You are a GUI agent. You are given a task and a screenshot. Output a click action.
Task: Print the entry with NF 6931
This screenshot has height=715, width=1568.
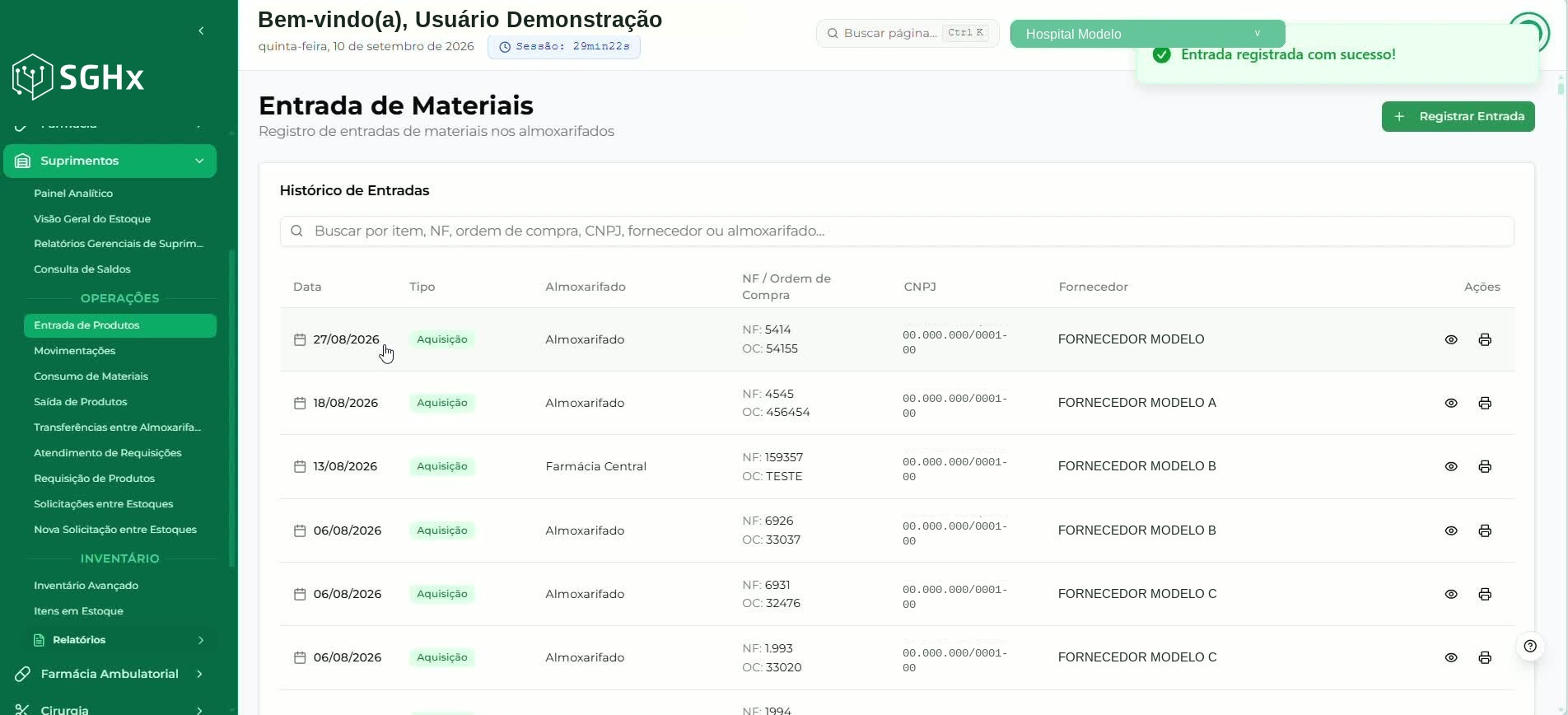pyautogui.click(x=1485, y=594)
